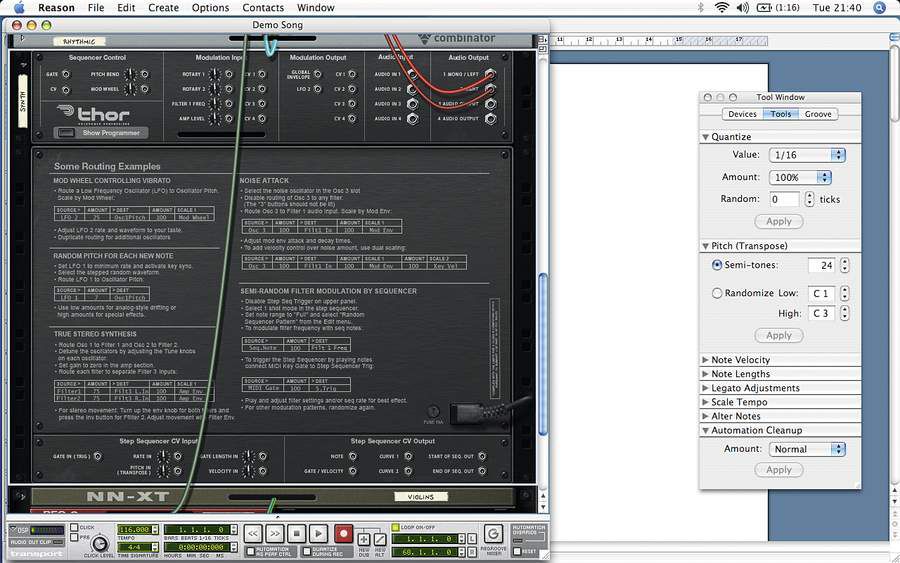Click Thor's Gate CV input jack
This screenshot has height=563, width=900.
point(65,75)
